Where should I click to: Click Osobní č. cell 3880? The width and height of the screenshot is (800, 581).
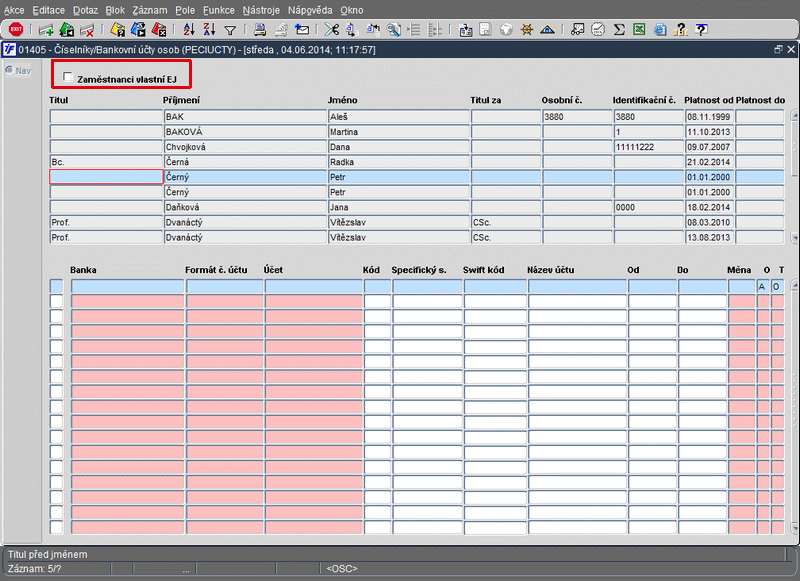point(577,117)
